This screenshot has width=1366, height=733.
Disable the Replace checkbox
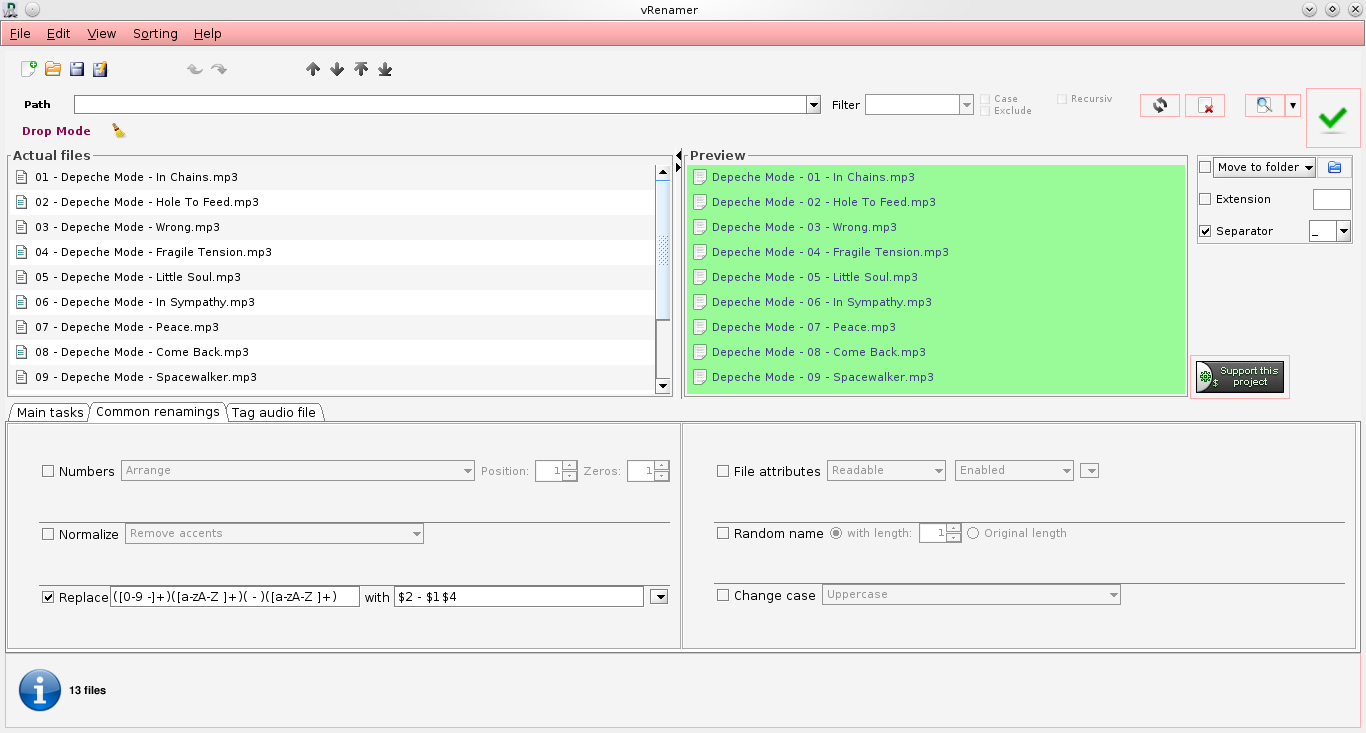click(48, 597)
